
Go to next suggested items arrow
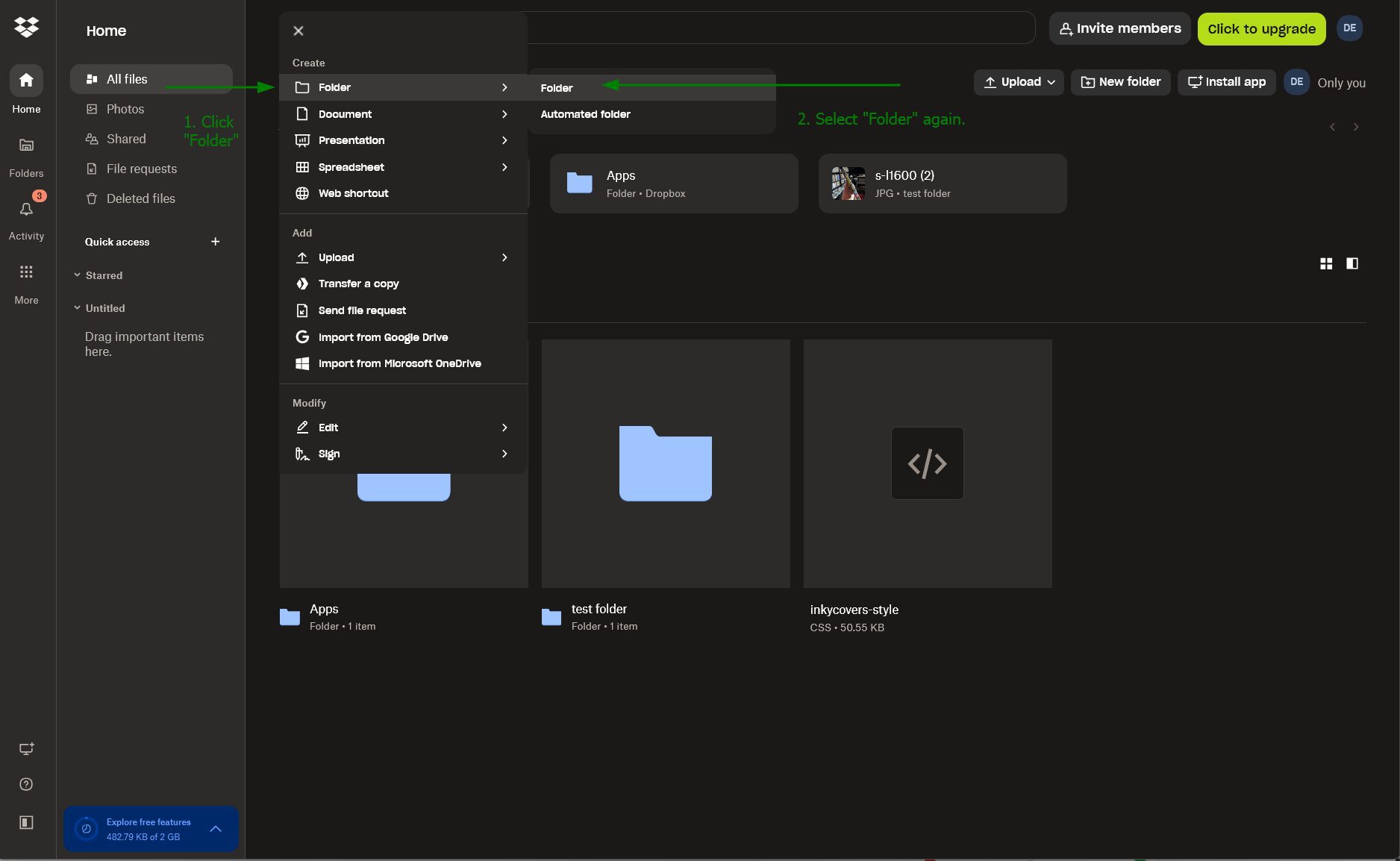coord(1356,127)
